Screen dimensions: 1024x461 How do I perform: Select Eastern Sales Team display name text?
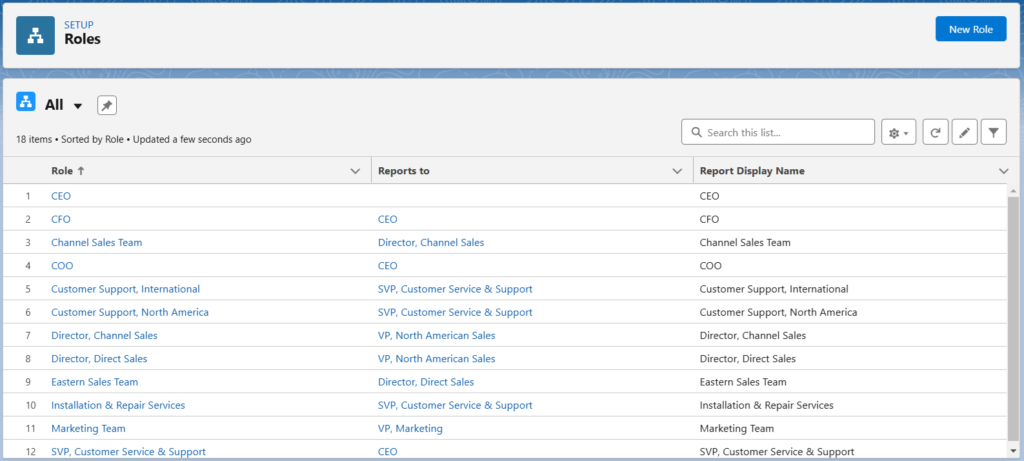pyautogui.click(x=743, y=382)
